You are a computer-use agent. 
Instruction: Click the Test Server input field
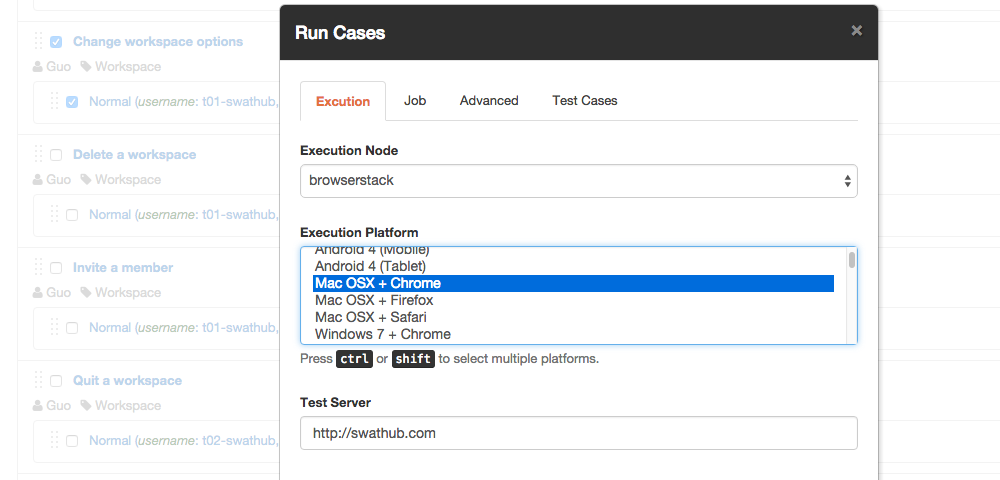(x=578, y=434)
